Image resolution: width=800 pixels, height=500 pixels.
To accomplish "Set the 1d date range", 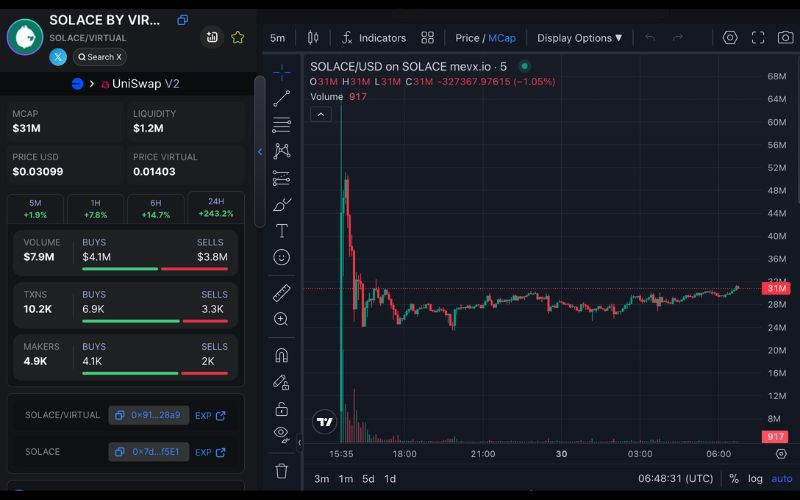I will (390, 479).
